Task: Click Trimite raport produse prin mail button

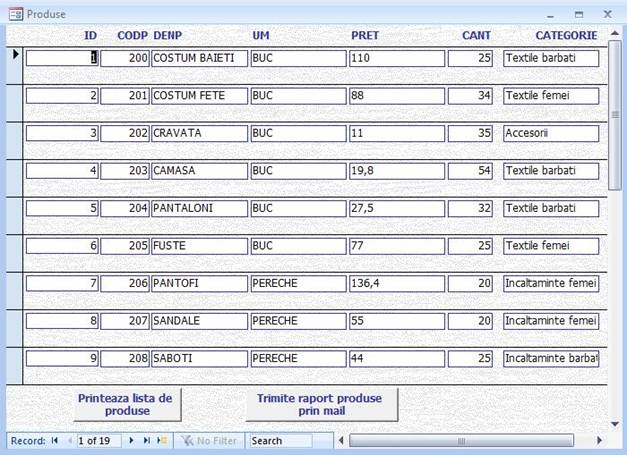Action: (x=321, y=405)
